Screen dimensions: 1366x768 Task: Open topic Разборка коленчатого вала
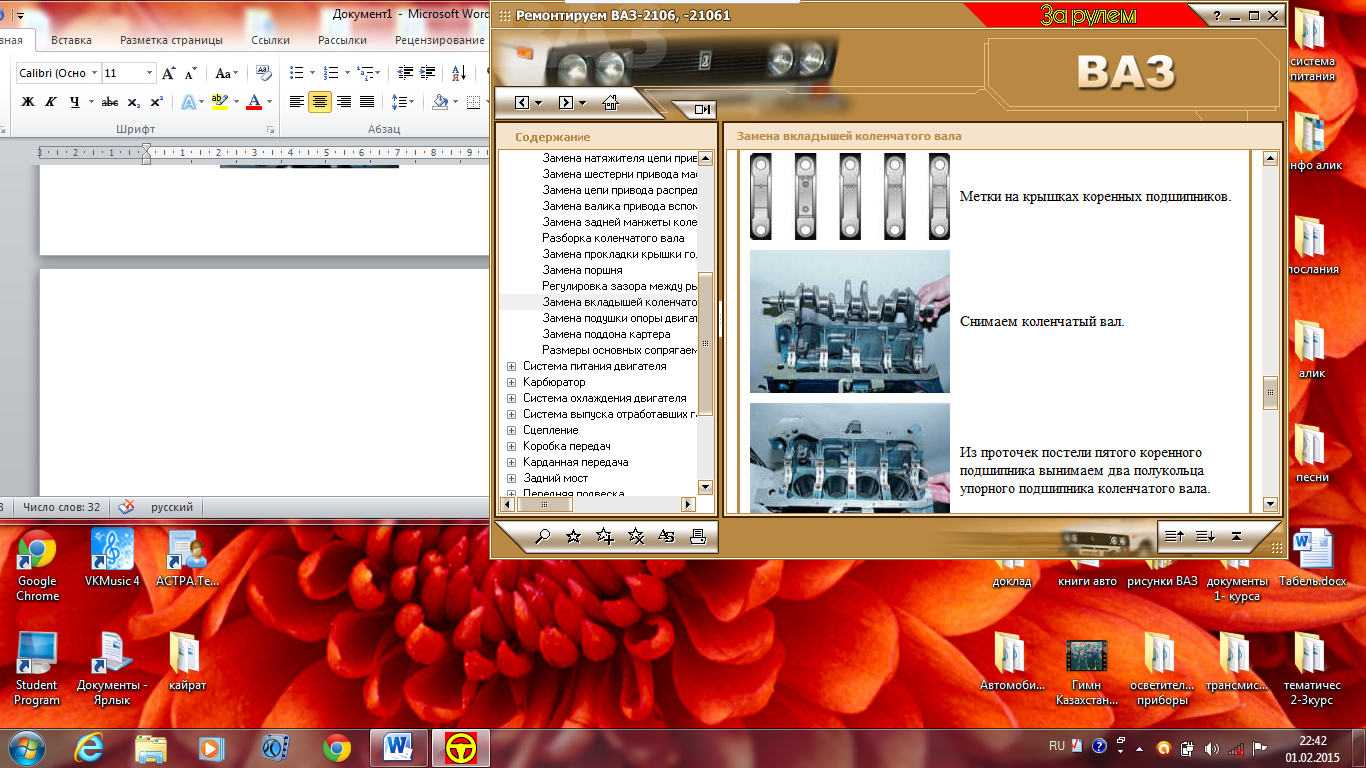point(613,238)
